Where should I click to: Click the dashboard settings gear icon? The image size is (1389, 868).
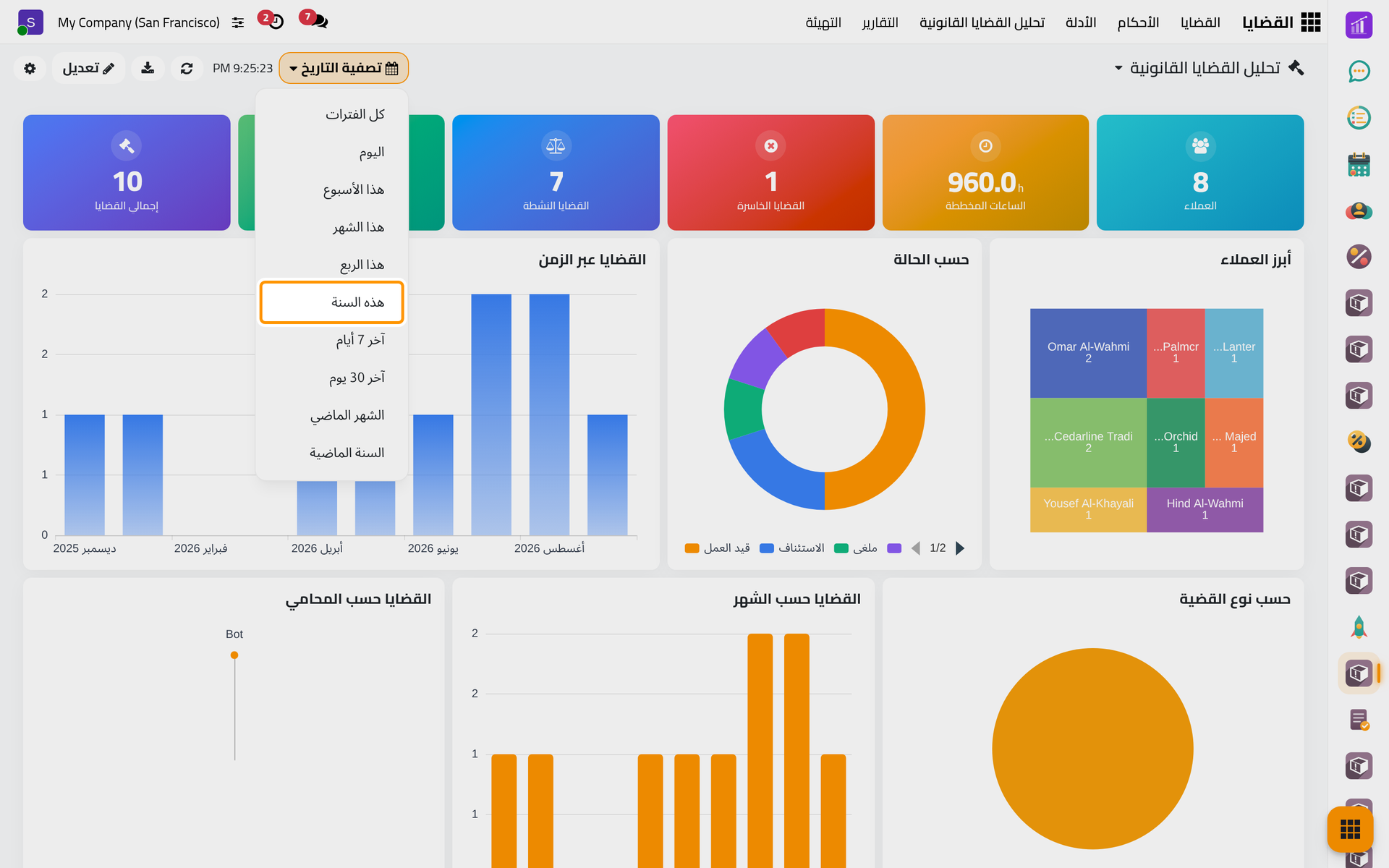[30, 68]
